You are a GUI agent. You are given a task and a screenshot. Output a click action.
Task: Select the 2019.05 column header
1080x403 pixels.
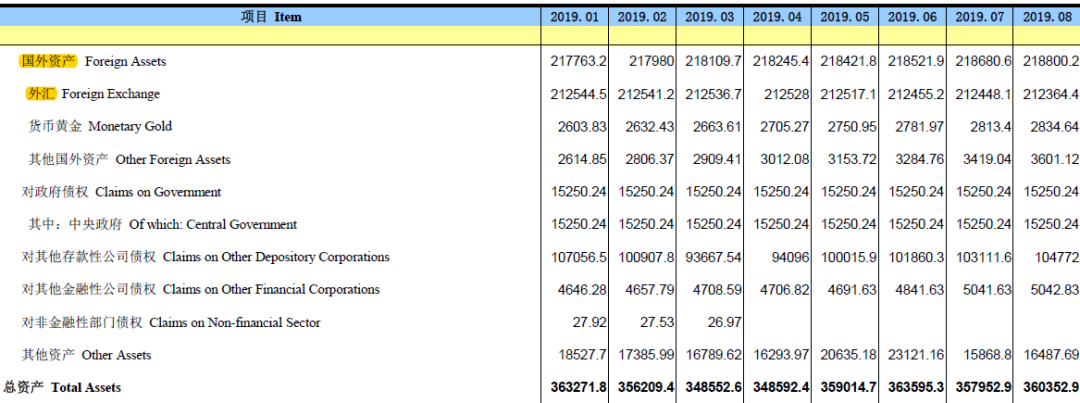click(x=844, y=17)
